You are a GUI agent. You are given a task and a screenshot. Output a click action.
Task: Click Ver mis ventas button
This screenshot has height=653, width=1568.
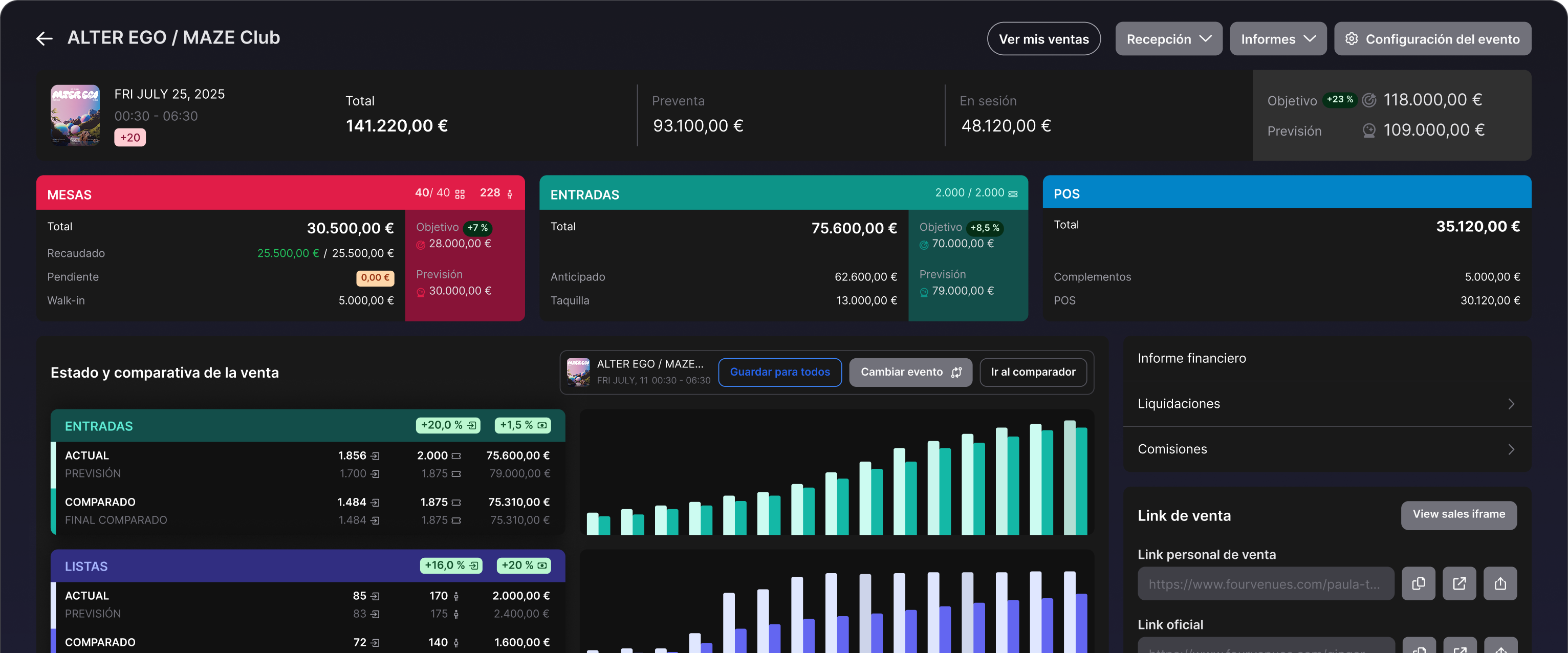click(1043, 39)
